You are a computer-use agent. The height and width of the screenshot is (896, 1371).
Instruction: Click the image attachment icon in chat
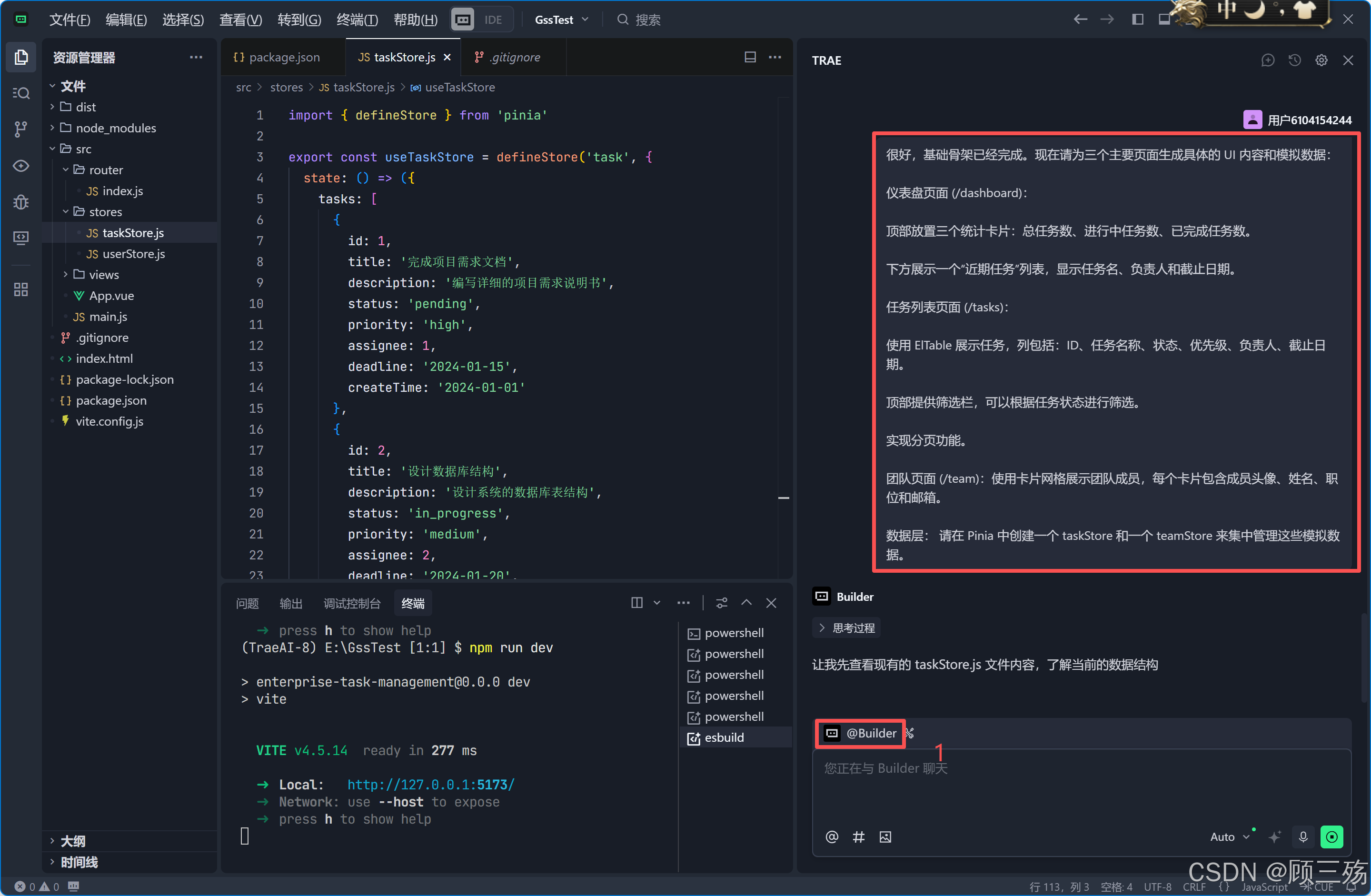pyautogui.click(x=885, y=836)
